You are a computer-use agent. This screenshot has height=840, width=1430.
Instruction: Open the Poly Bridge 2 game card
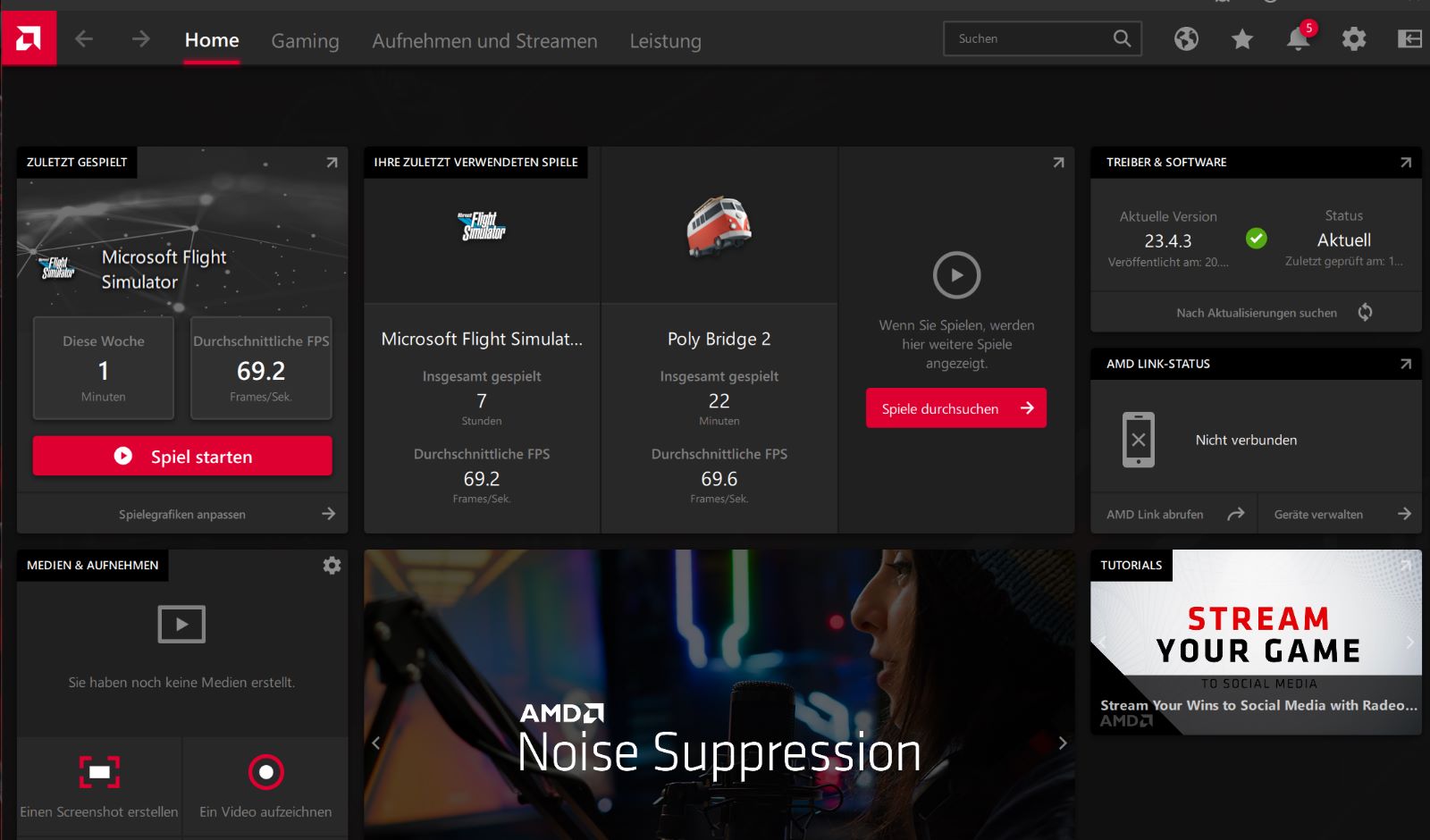click(719, 340)
